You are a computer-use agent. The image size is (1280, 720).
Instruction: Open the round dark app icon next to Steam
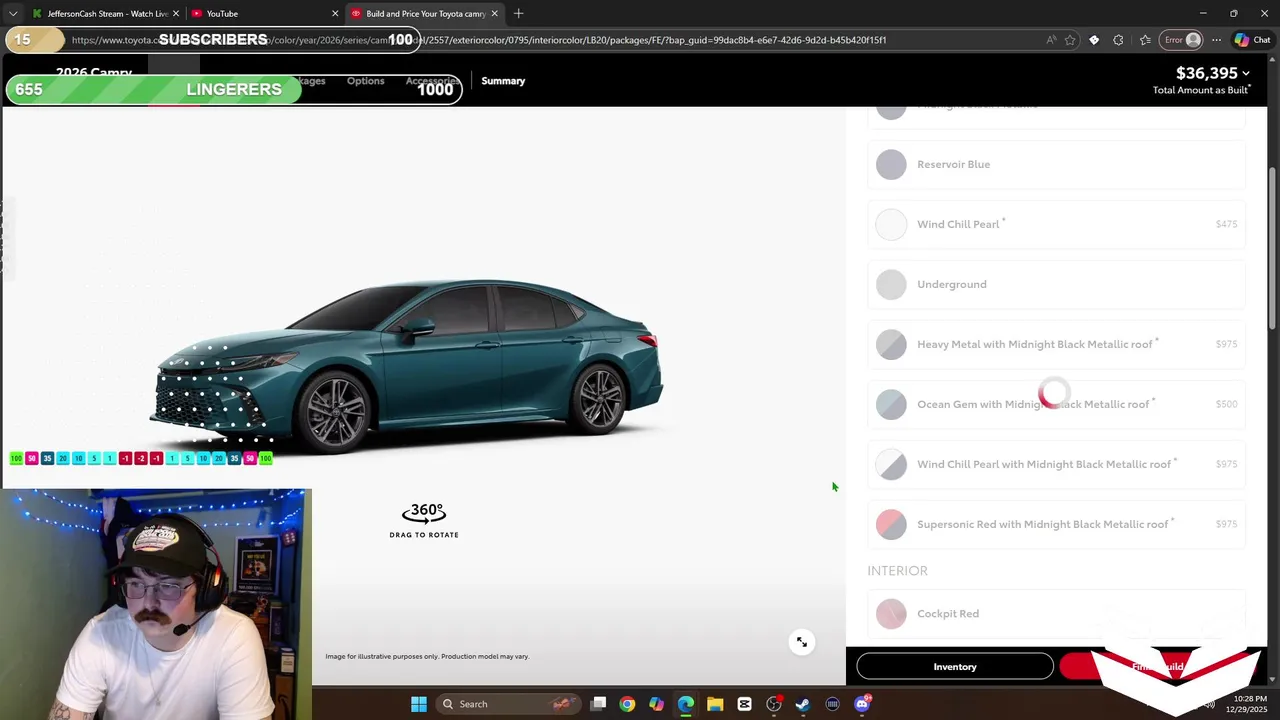[832, 704]
